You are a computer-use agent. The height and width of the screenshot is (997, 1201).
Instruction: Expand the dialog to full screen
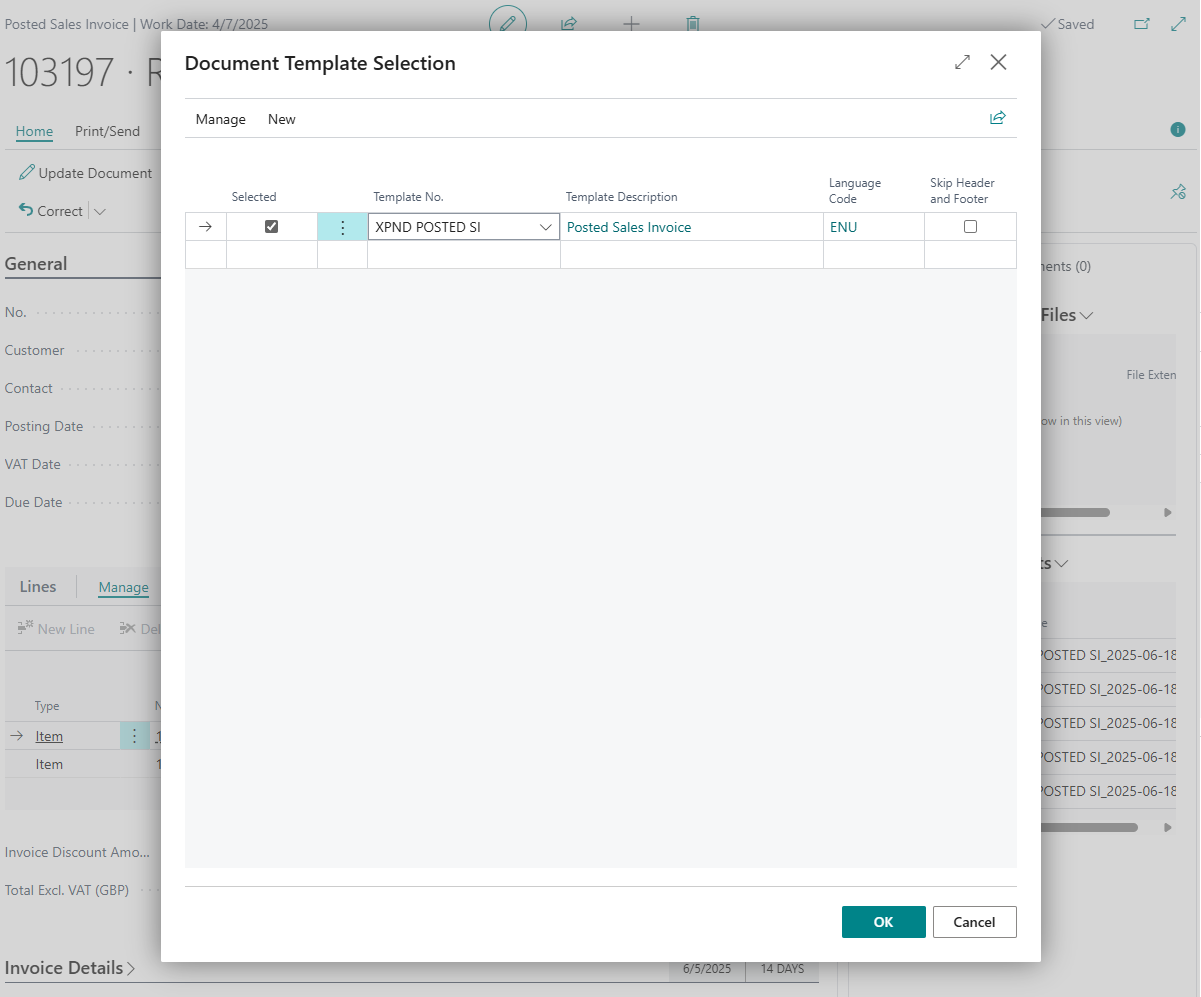pyautogui.click(x=962, y=62)
